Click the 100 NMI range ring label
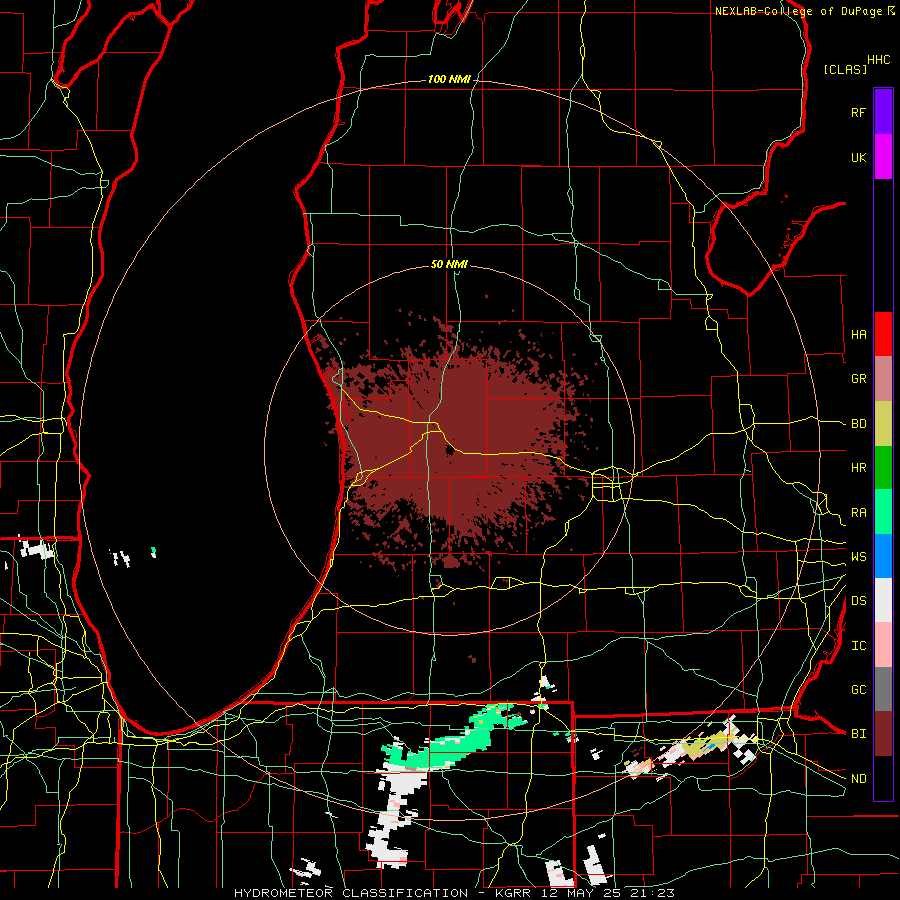900x900 pixels. click(449, 79)
